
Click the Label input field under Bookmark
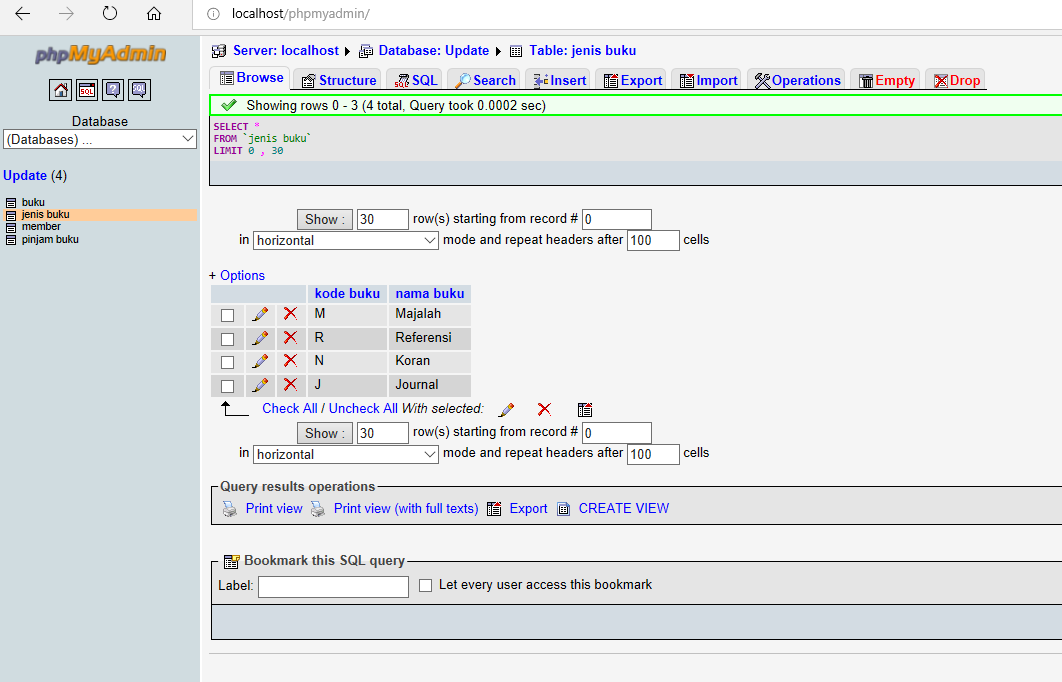(x=332, y=586)
